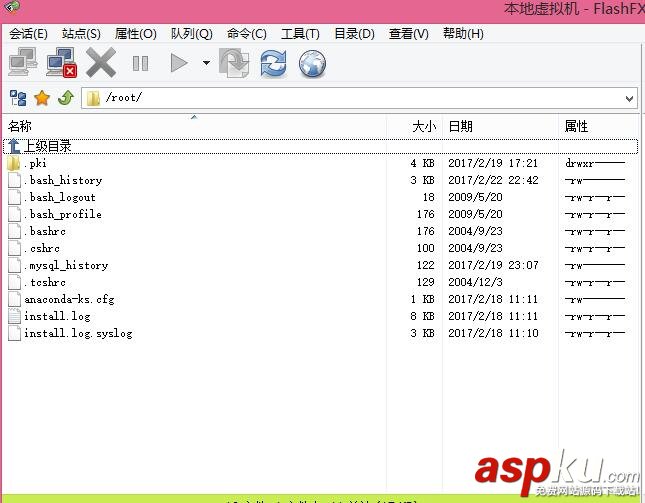Open the 查看(V) menu
This screenshot has width=645, height=503.
[408, 34]
